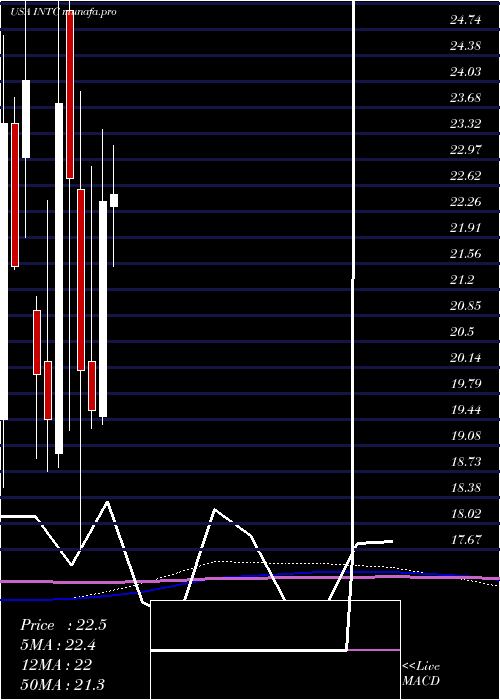Click the 18.73 price axis label
The height and width of the screenshot is (700, 500).
[x=466, y=462]
